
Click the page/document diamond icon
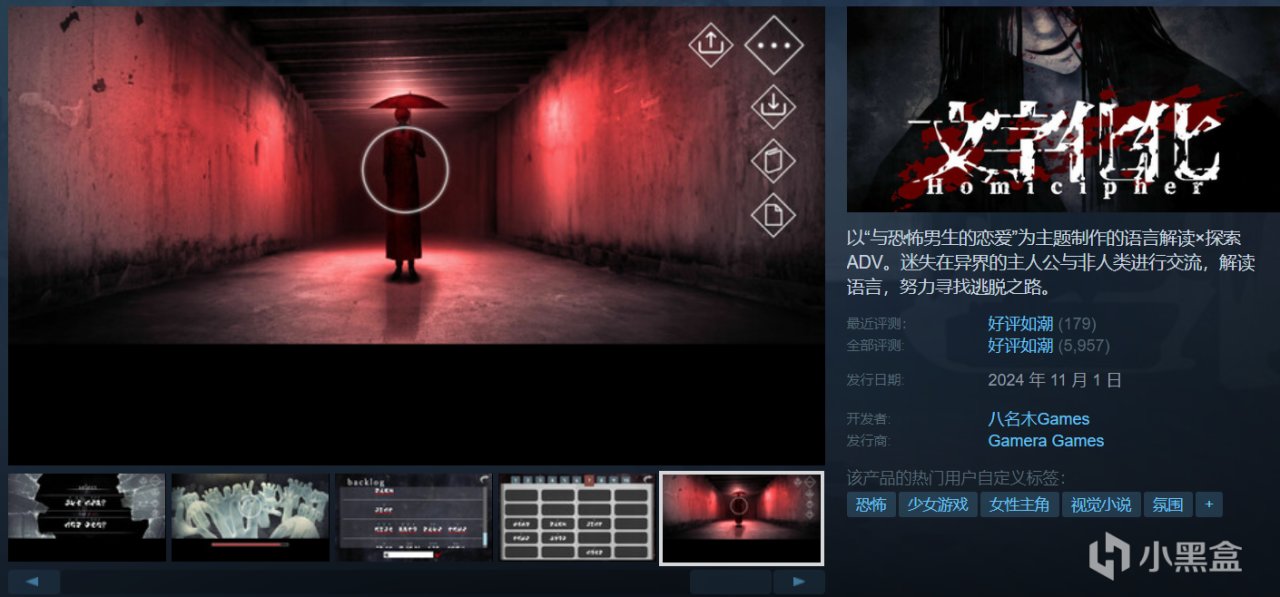point(772,215)
